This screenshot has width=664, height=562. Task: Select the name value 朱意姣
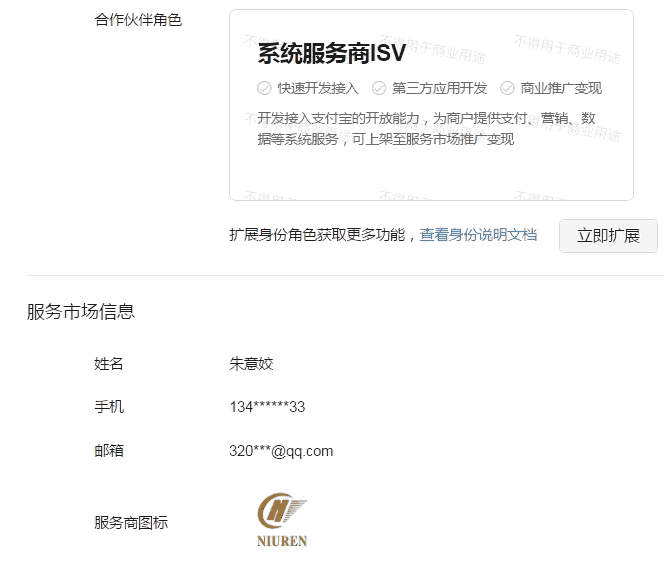[x=251, y=364]
